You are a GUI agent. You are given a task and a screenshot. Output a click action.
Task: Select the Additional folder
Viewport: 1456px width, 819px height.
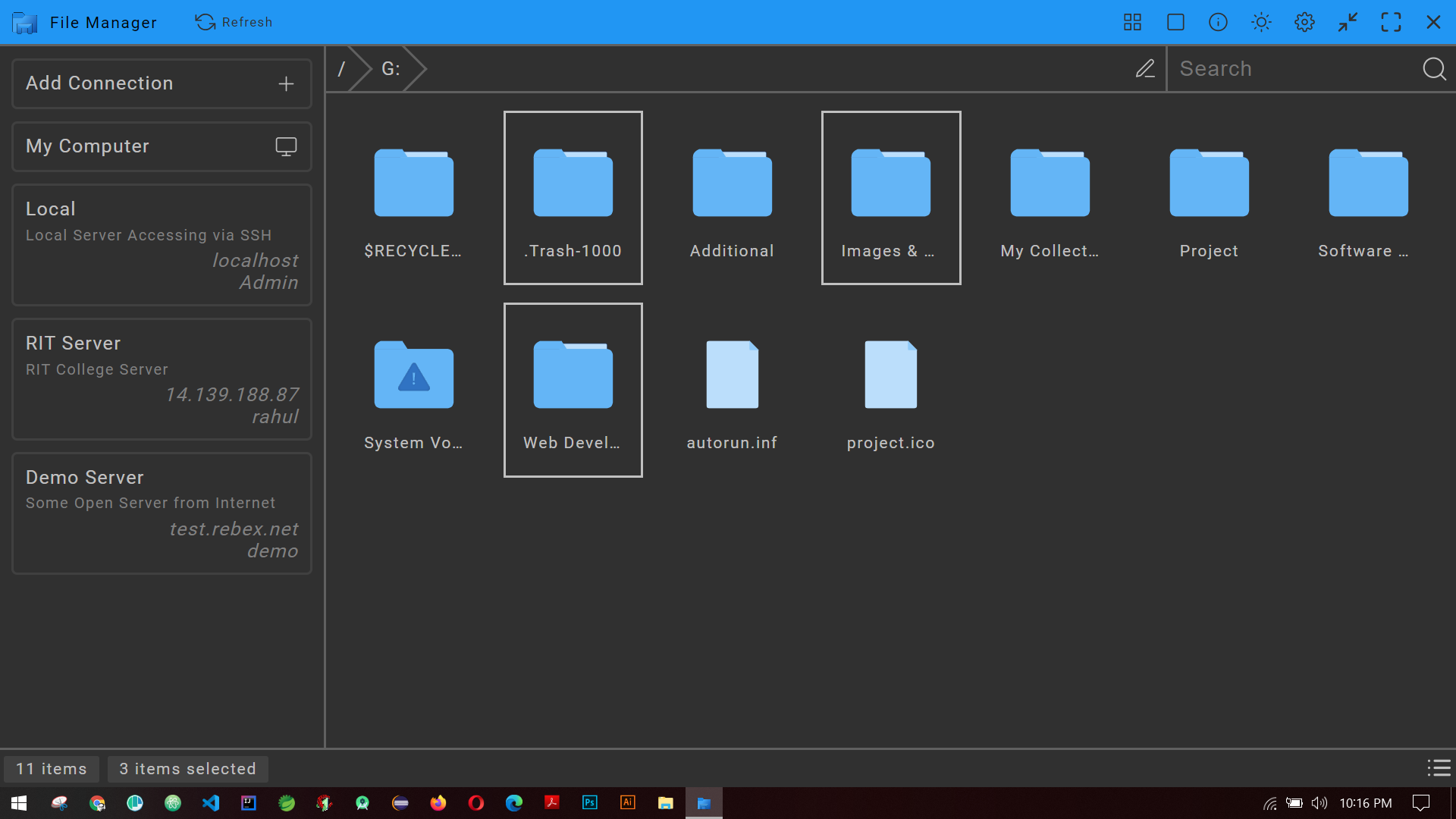pyautogui.click(x=731, y=197)
